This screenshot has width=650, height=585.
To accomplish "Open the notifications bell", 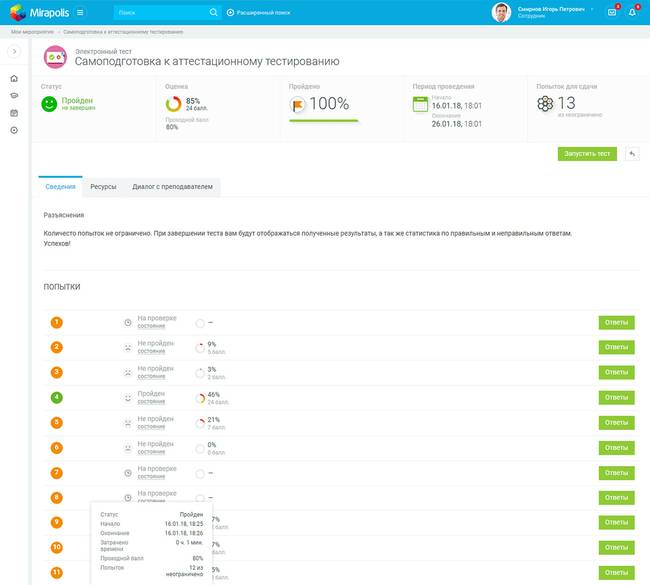I will tap(632, 12).
